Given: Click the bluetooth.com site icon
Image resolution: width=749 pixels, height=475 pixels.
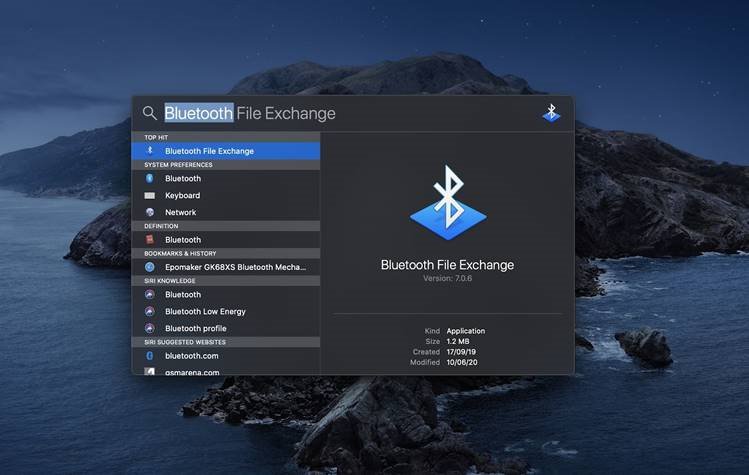Looking at the screenshot, I should click(x=150, y=356).
